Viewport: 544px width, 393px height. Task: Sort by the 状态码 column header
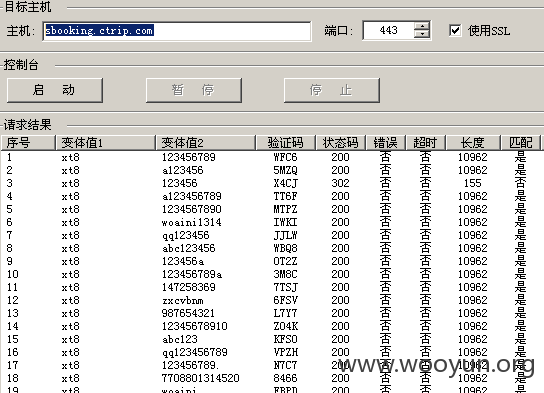pyautogui.click(x=340, y=143)
